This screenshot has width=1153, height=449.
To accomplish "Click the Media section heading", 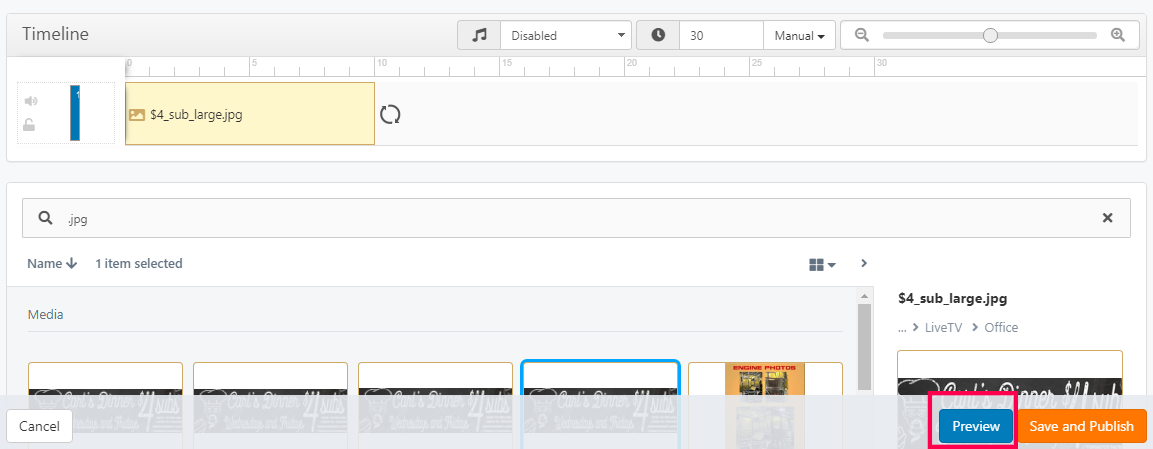I will 46,315.
